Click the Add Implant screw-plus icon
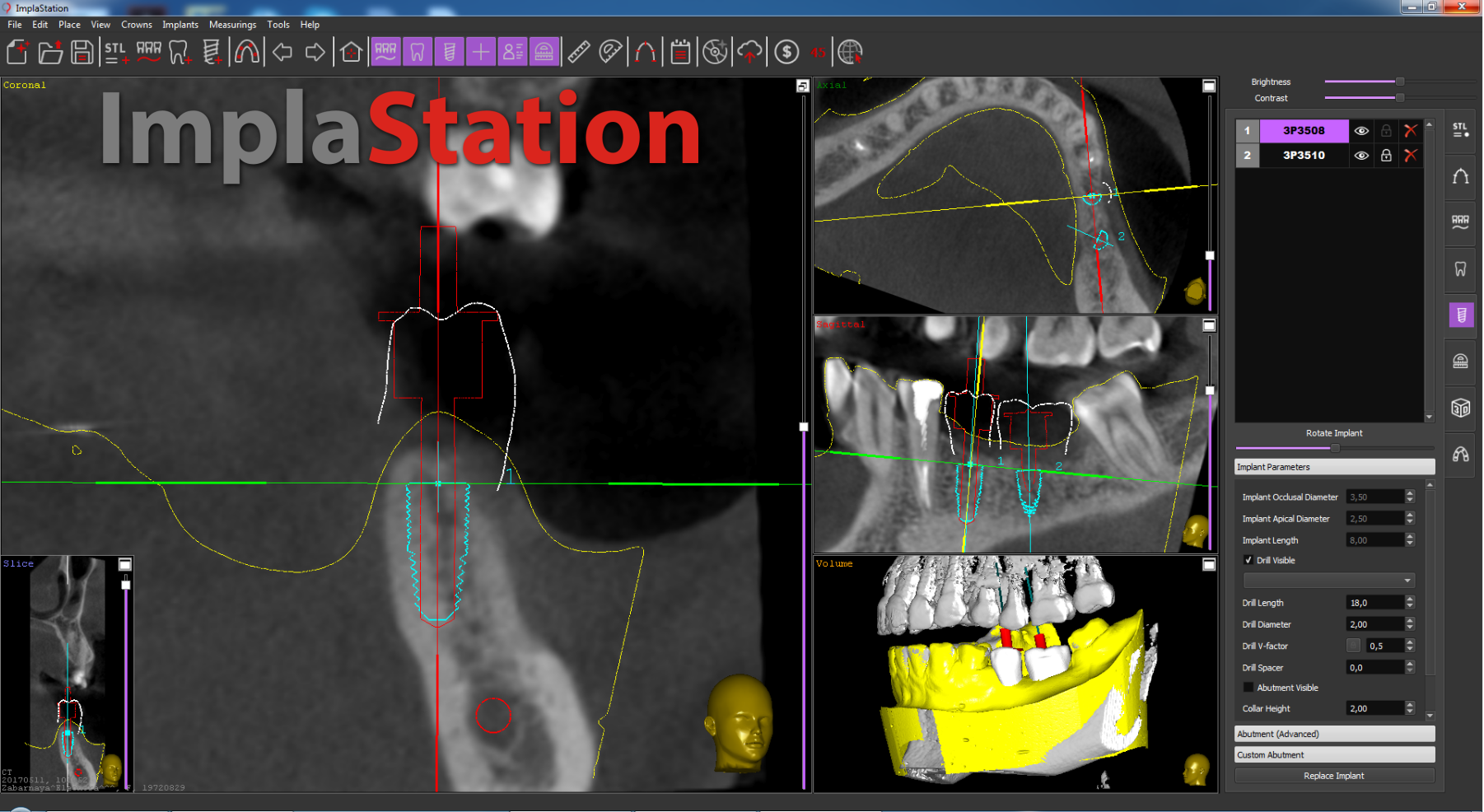 point(212,53)
